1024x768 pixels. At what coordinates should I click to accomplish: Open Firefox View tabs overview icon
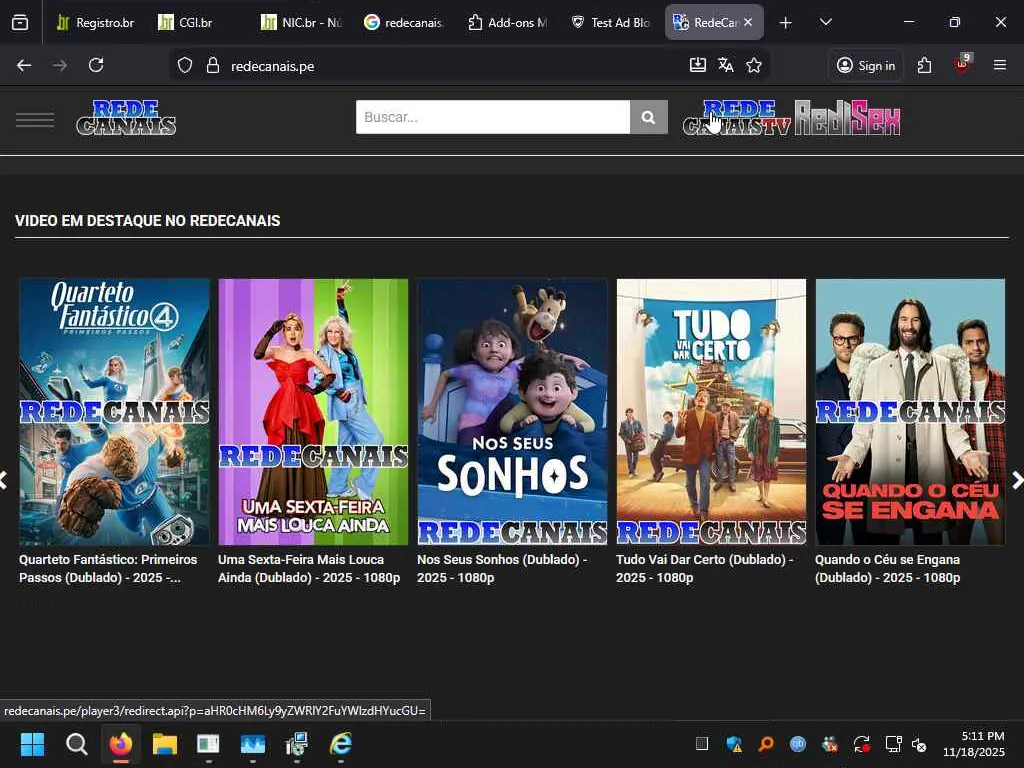pyautogui.click(x=20, y=22)
